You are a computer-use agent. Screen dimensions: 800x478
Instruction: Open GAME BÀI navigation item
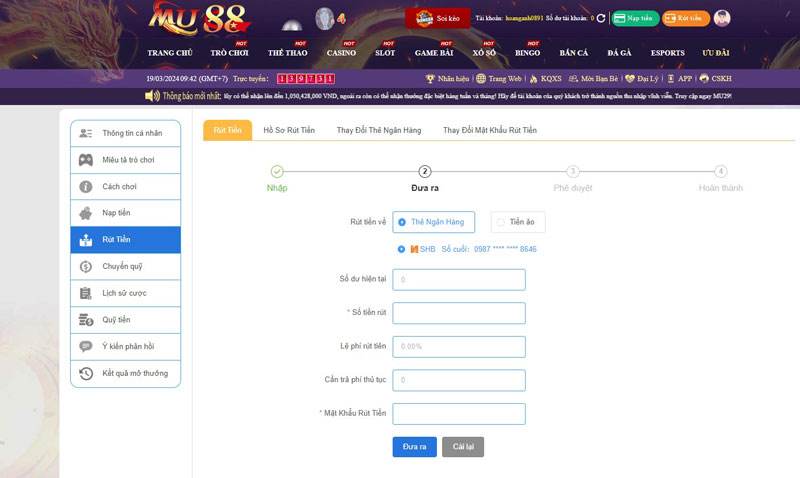[x=434, y=53]
